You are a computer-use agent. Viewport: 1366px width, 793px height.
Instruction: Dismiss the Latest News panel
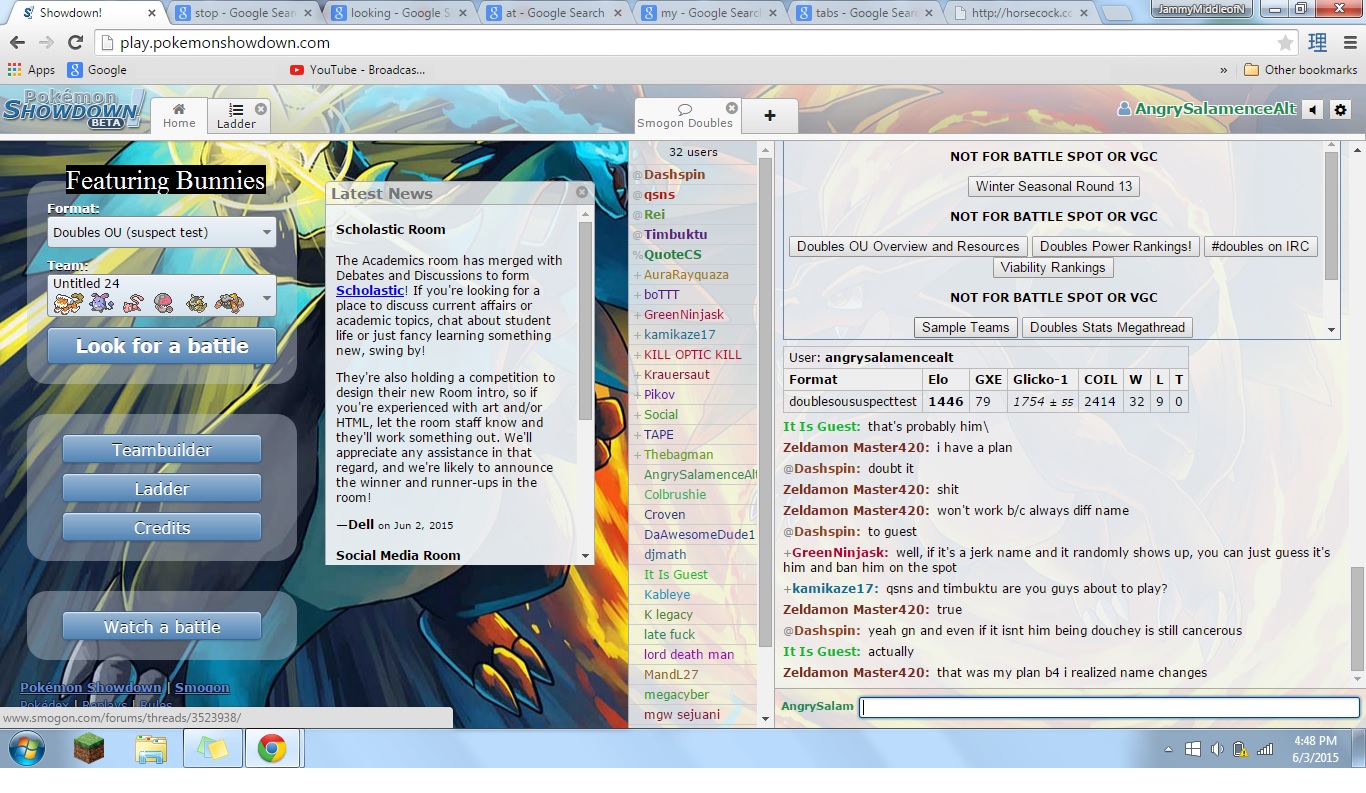(x=582, y=192)
